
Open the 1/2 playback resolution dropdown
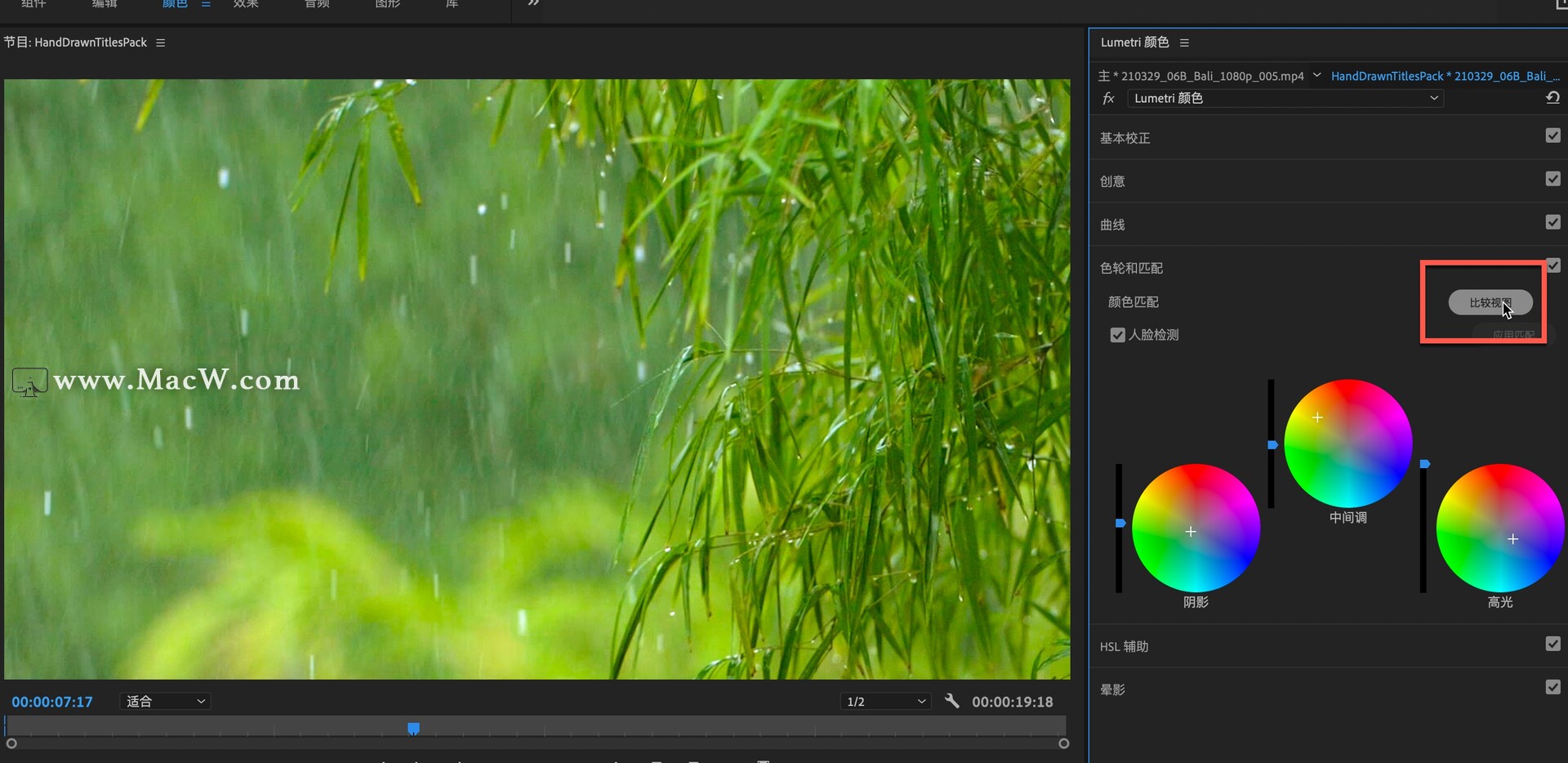point(885,701)
